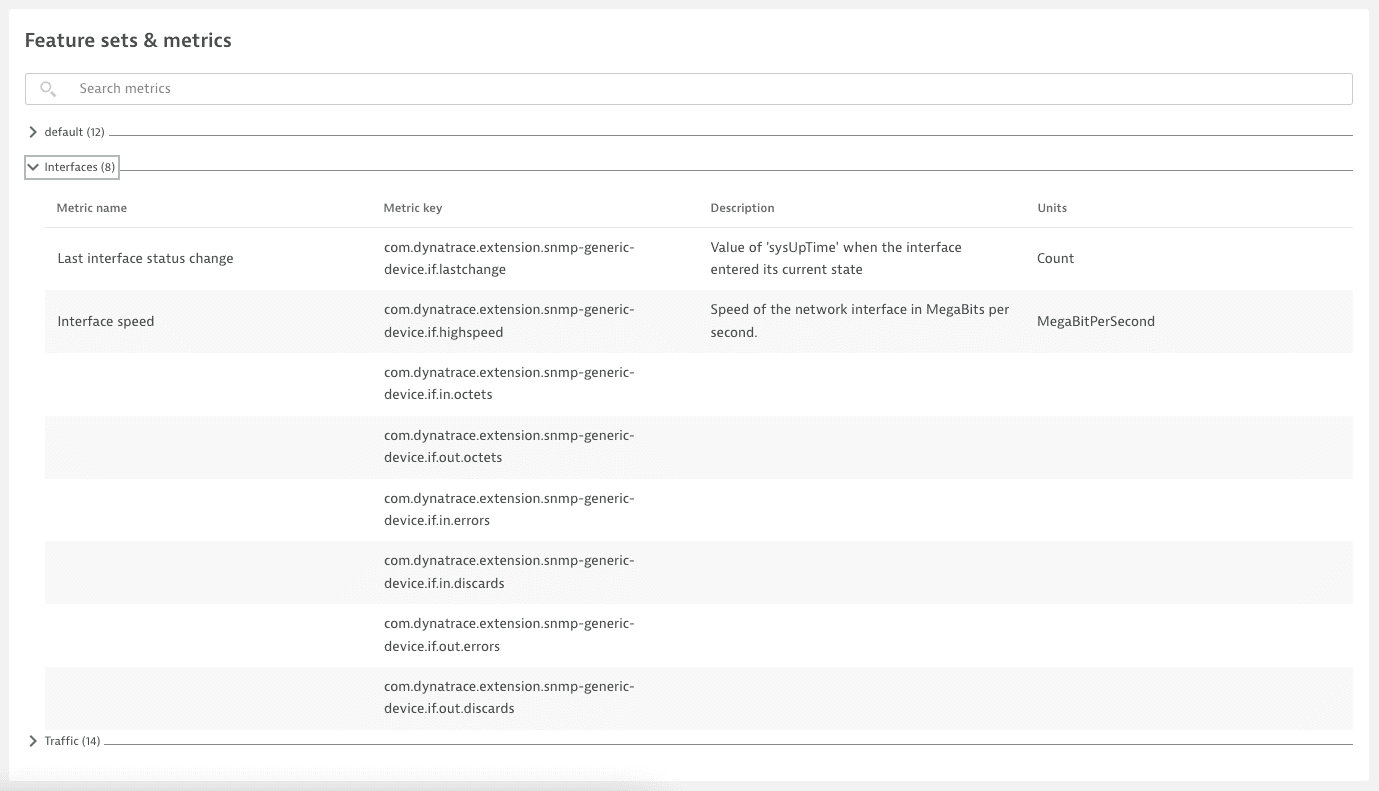This screenshot has width=1379, height=791.
Task: Focus the Search metrics input field
Action: [x=688, y=89]
